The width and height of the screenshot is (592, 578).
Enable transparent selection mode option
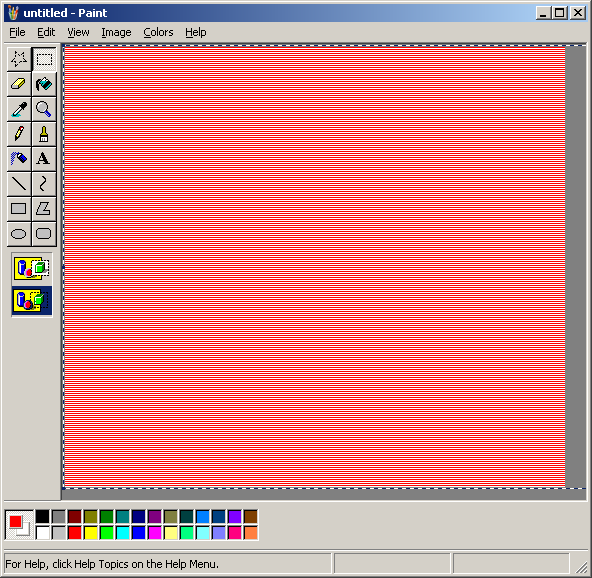pyautogui.click(x=32, y=301)
